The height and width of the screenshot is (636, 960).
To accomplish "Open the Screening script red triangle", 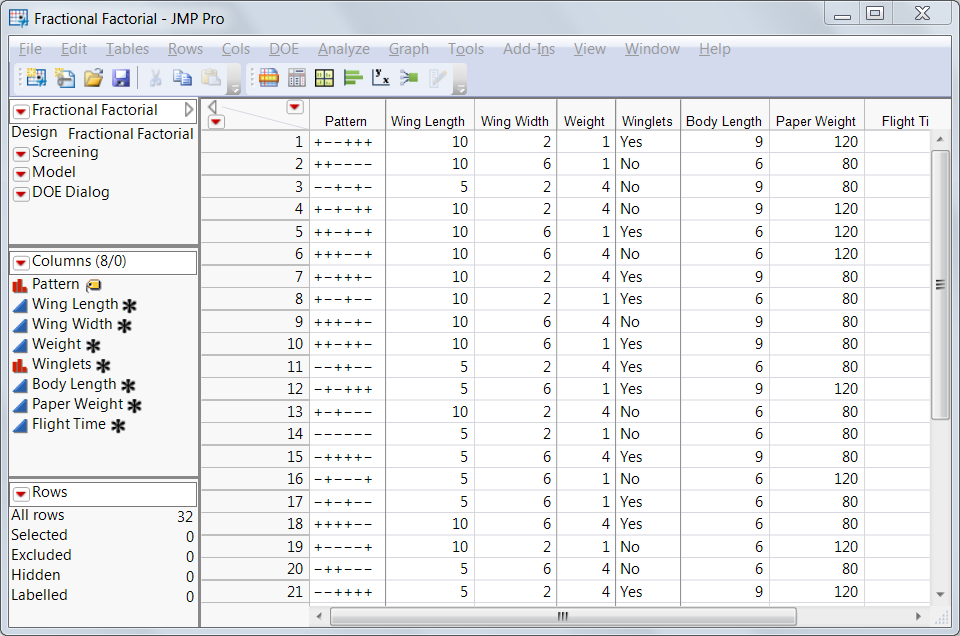I will (x=21, y=154).
